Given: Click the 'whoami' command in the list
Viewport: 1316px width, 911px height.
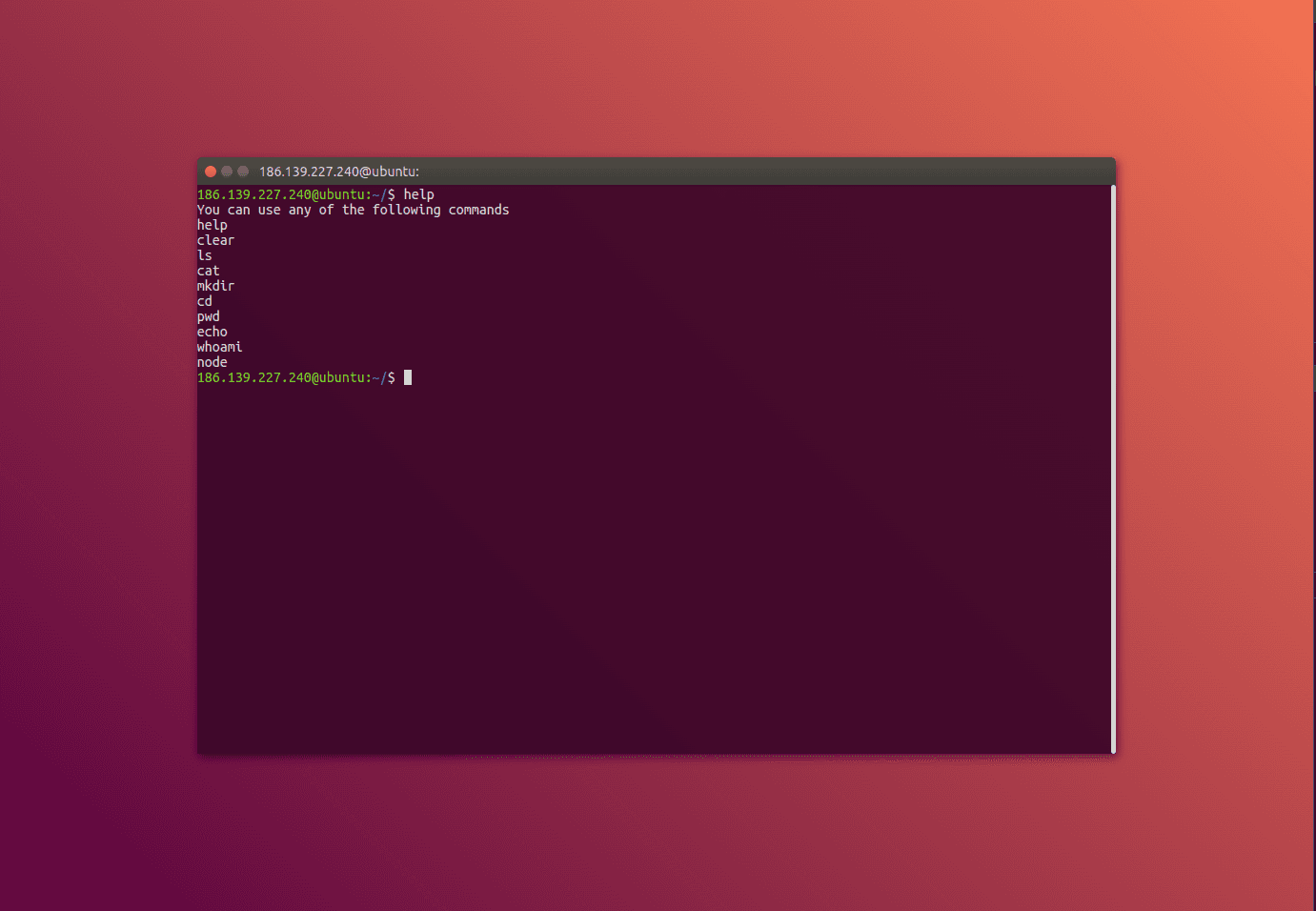Looking at the screenshot, I should tap(219, 347).
